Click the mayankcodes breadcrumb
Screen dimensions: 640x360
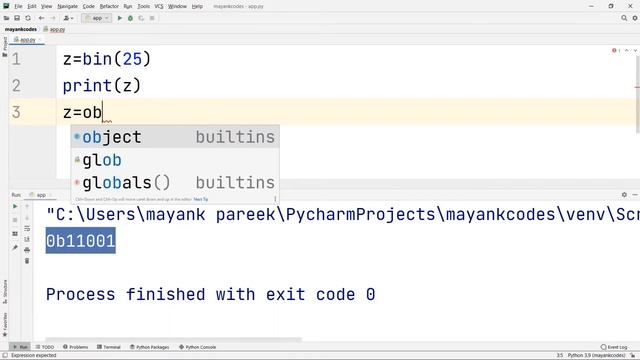pyautogui.click(x=21, y=29)
